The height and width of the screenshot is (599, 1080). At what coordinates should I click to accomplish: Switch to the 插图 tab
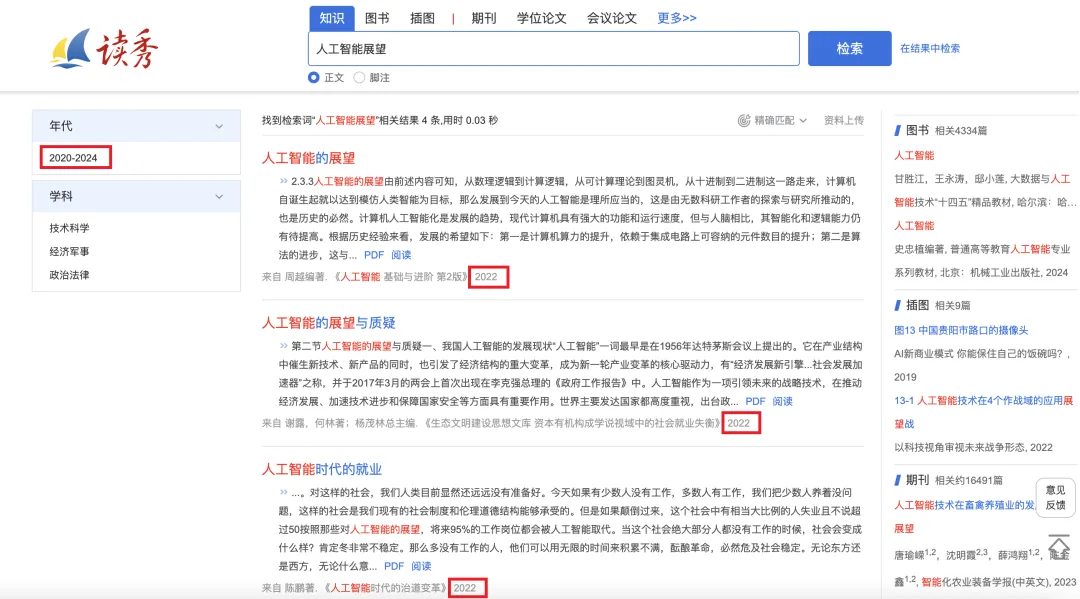tap(422, 19)
